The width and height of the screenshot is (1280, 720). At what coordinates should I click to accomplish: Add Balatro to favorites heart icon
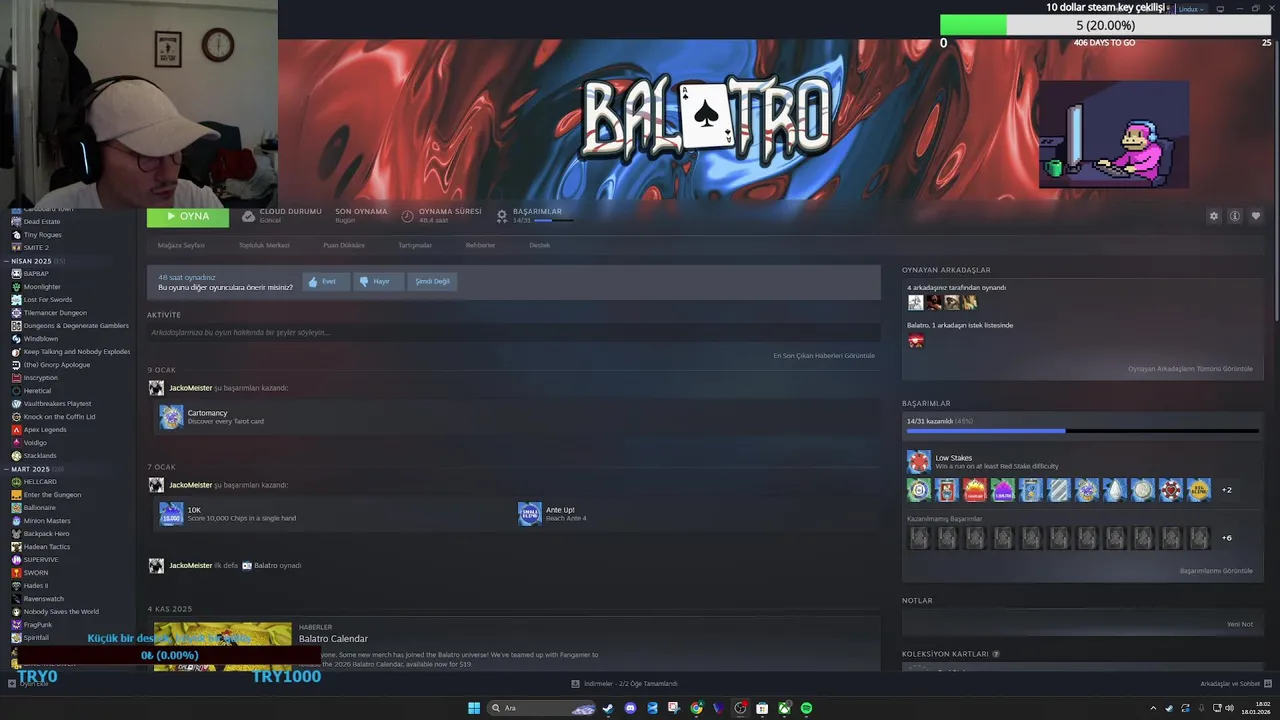click(x=1256, y=216)
